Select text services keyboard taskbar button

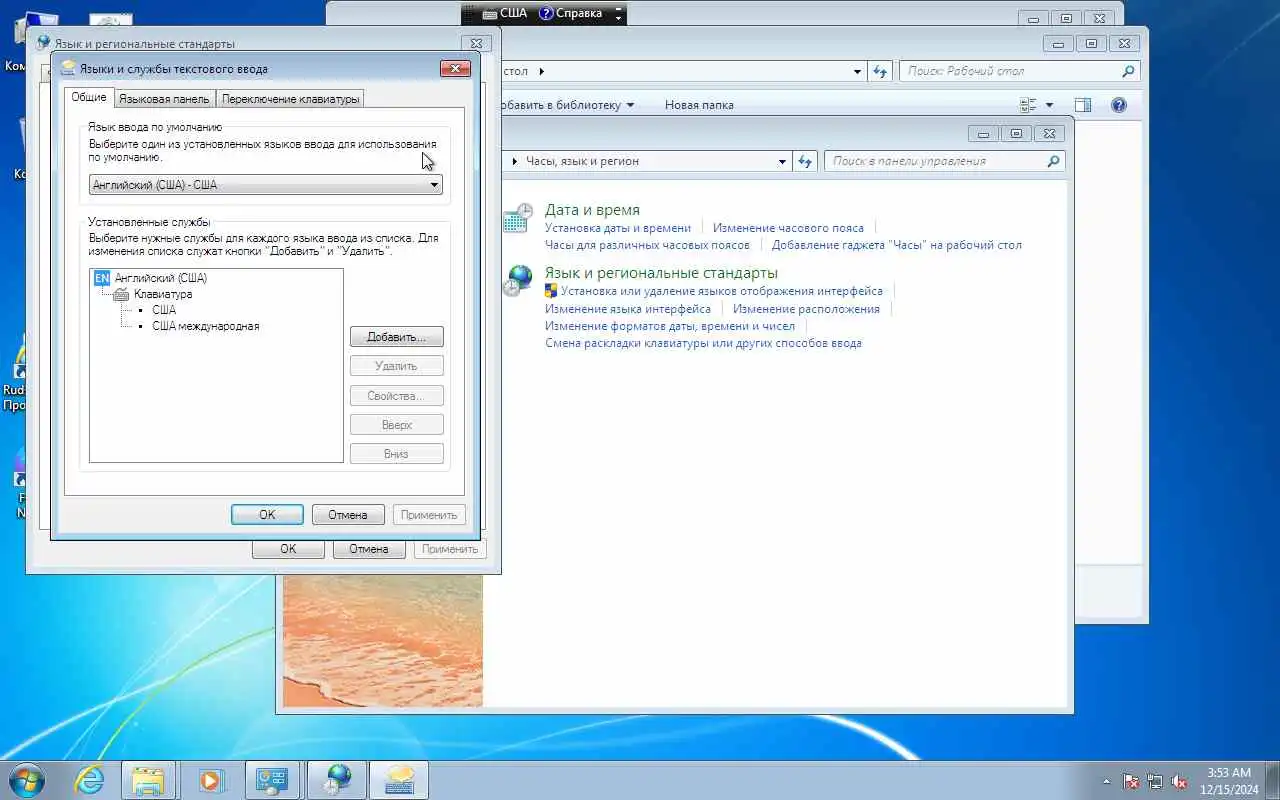tap(399, 779)
